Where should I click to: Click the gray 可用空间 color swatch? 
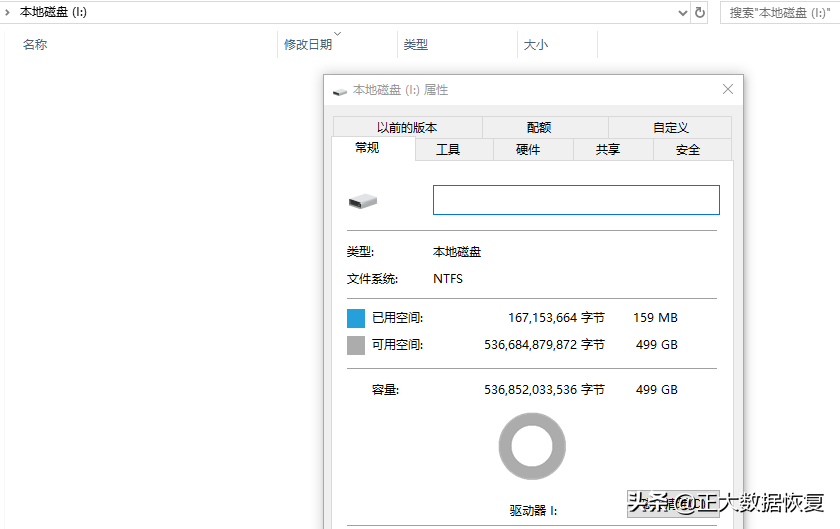point(356,345)
